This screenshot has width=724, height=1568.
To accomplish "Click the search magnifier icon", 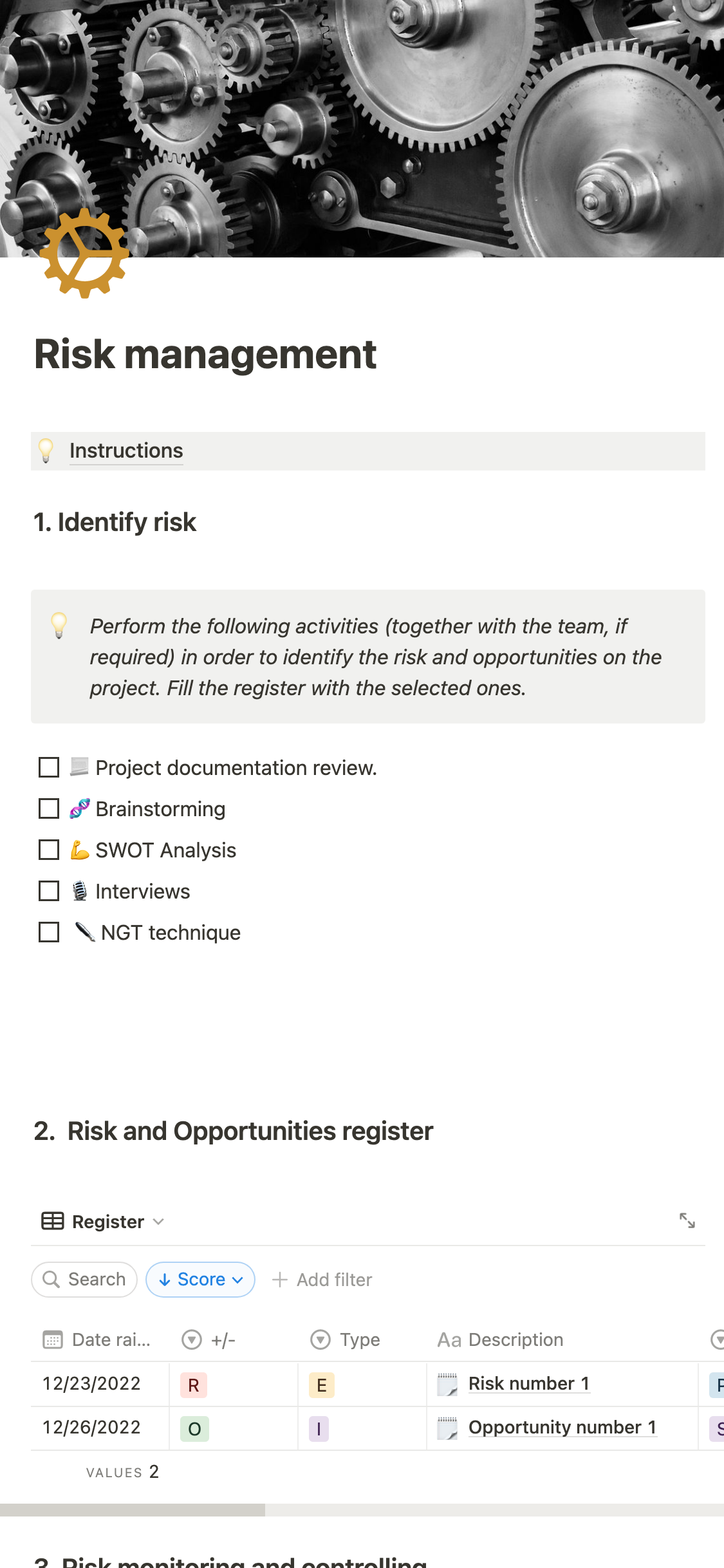I will 51,1279.
